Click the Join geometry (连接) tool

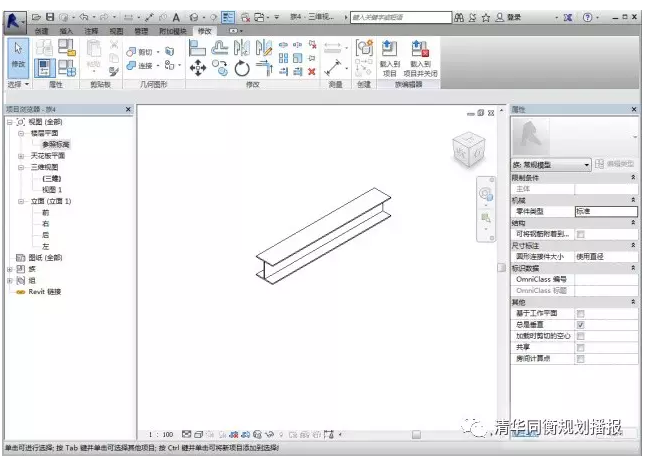click(x=141, y=65)
